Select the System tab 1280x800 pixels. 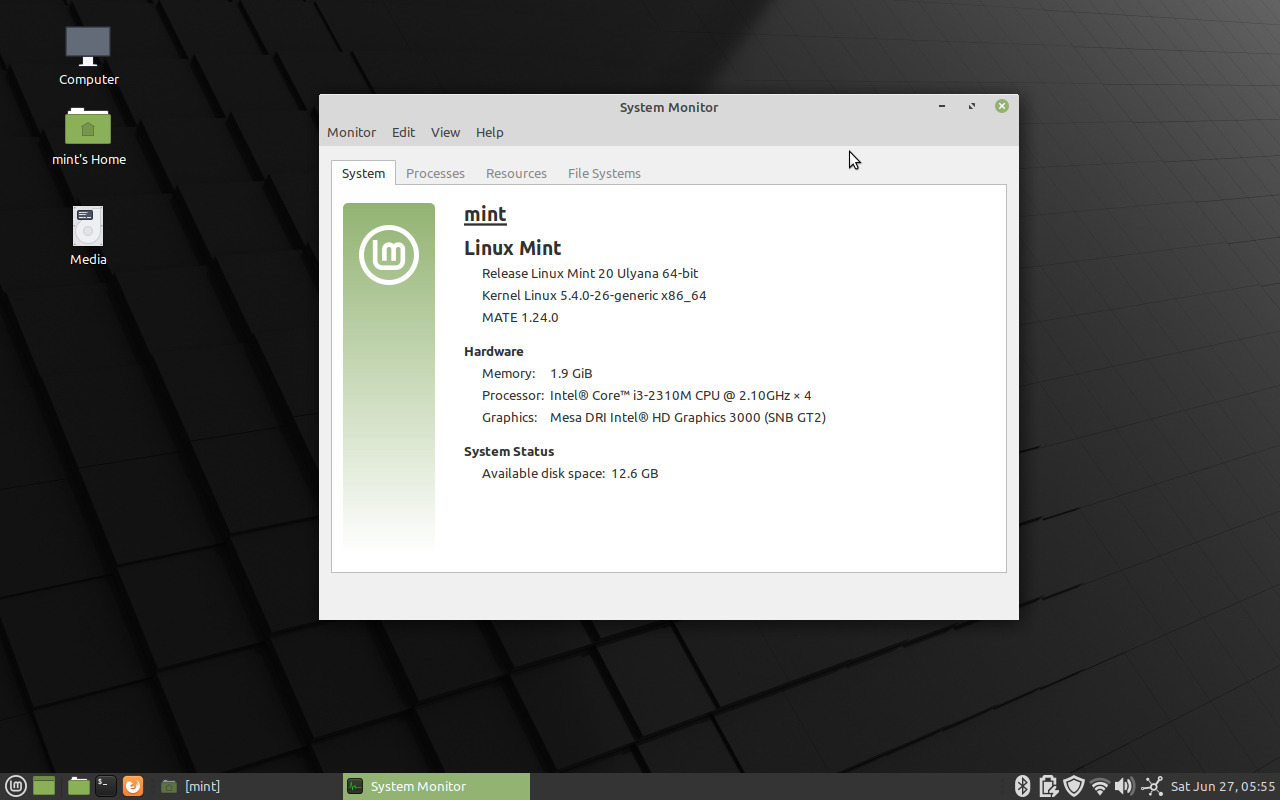[363, 173]
